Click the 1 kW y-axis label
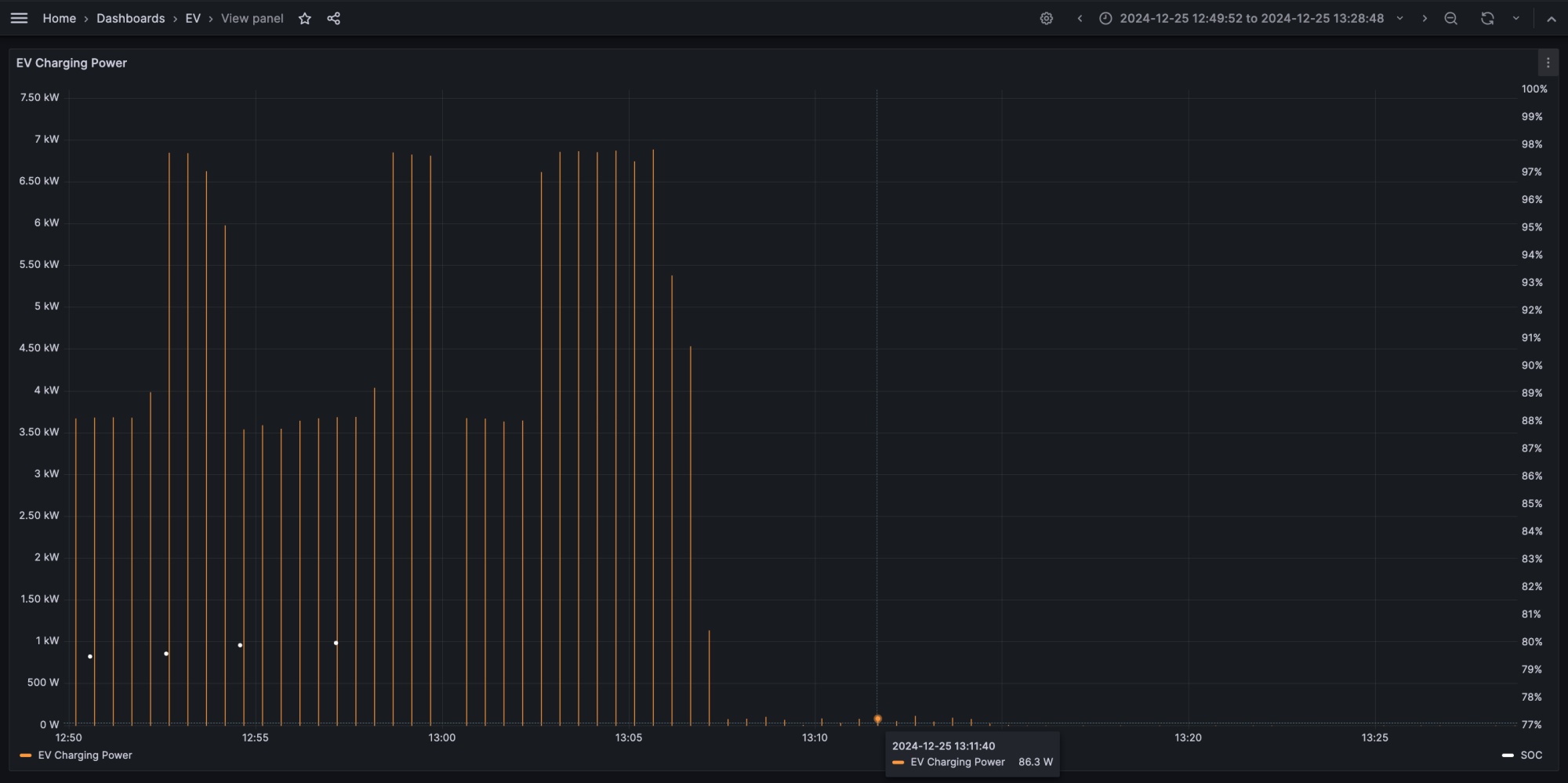Image resolution: width=1568 pixels, height=783 pixels. [47, 640]
